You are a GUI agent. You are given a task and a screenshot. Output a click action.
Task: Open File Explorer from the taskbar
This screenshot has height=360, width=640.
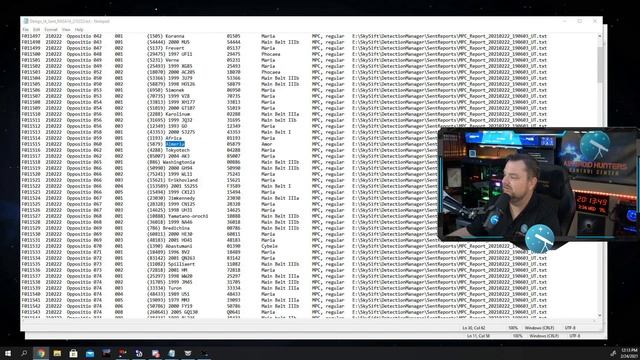pos(57,353)
